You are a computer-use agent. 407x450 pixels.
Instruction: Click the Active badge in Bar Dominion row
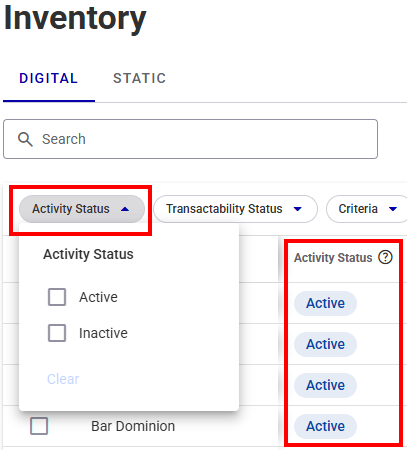click(325, 426)
